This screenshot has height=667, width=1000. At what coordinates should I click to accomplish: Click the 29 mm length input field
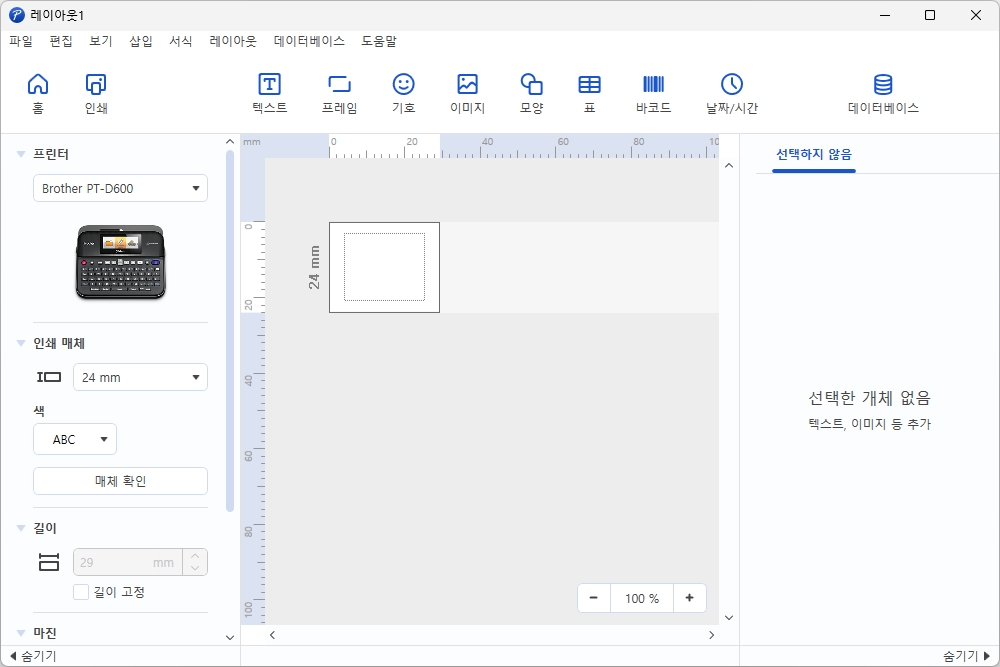click(x=128, y=562)
